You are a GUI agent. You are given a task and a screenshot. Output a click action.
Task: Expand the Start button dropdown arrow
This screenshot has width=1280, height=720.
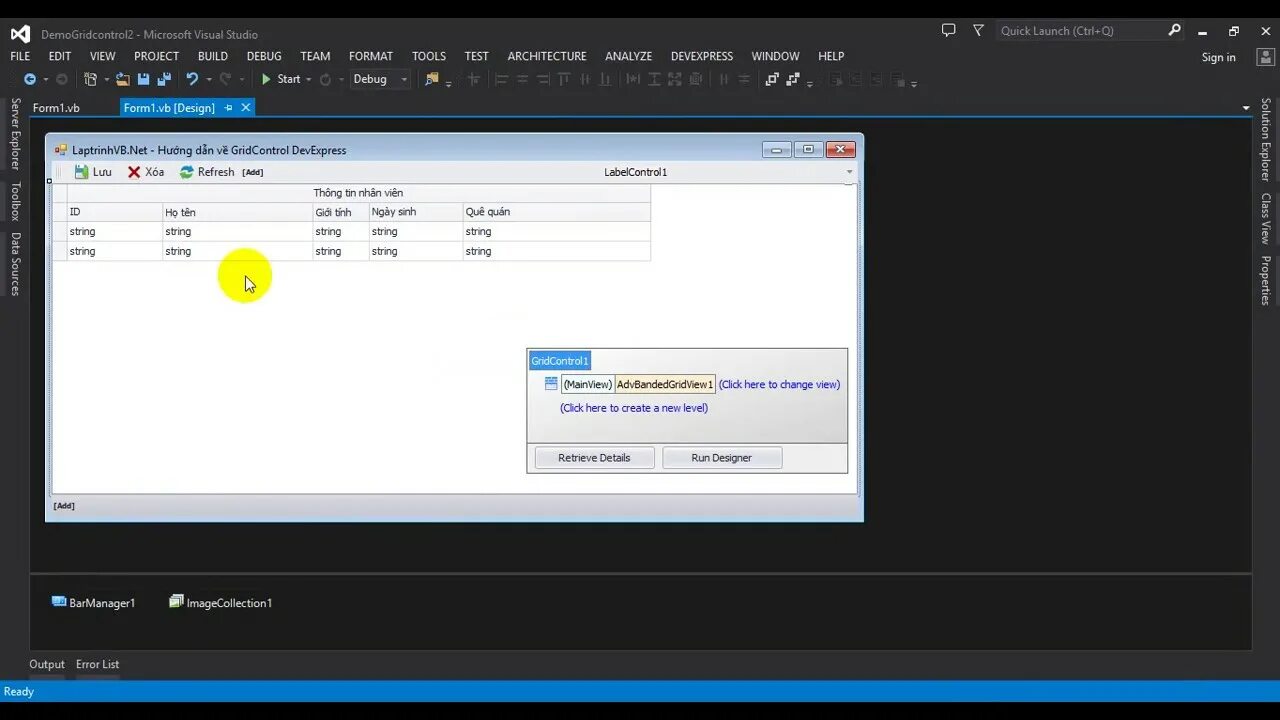(309, 80)
